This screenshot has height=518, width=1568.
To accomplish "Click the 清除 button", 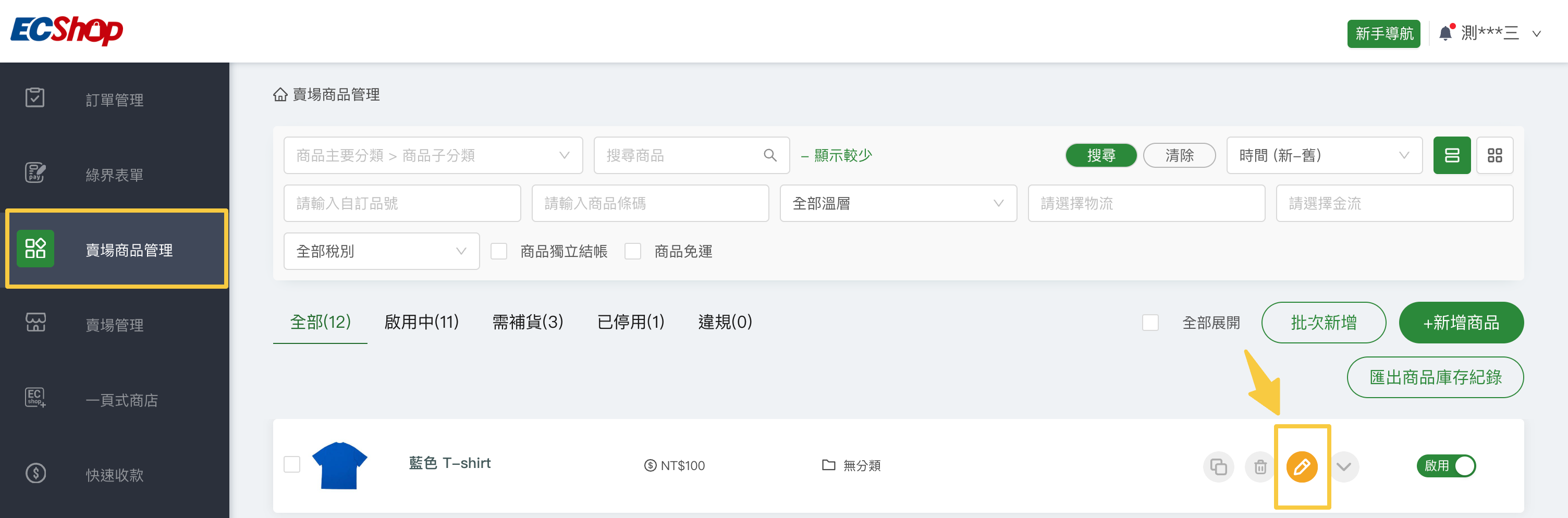I will 1179,155.
